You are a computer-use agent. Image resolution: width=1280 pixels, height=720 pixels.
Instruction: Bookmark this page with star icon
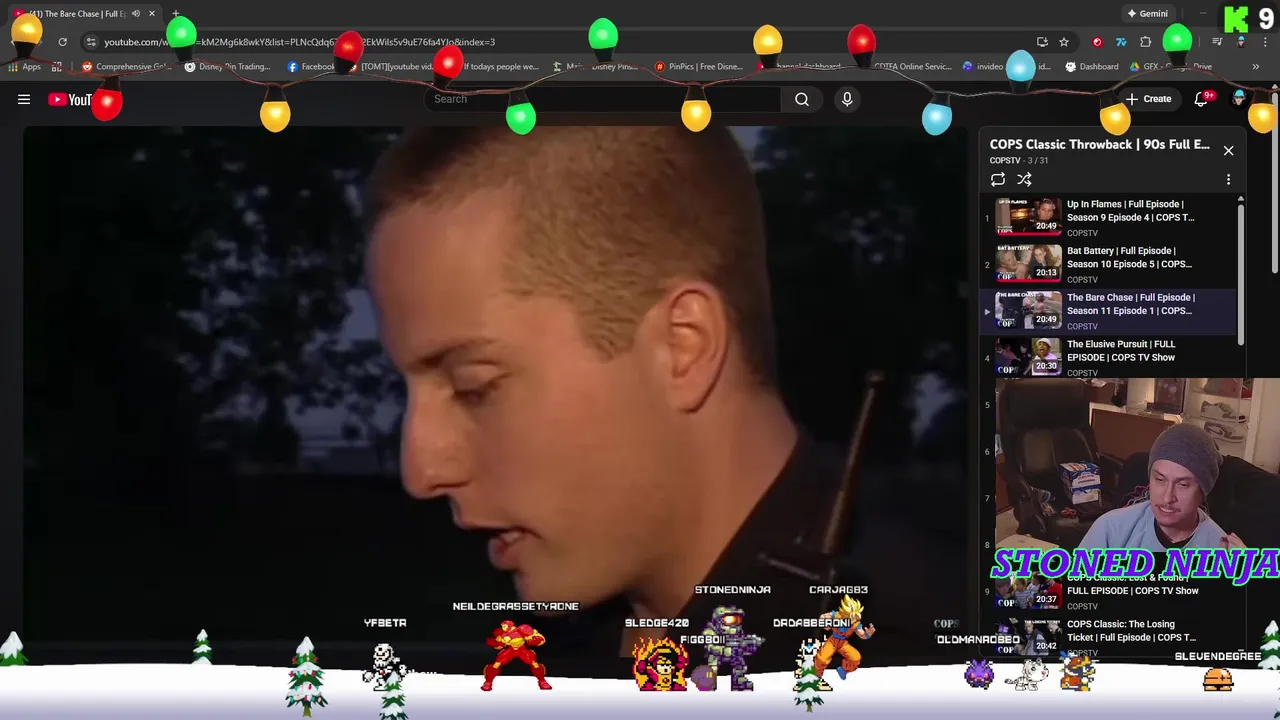click(x=1064, y=42)
